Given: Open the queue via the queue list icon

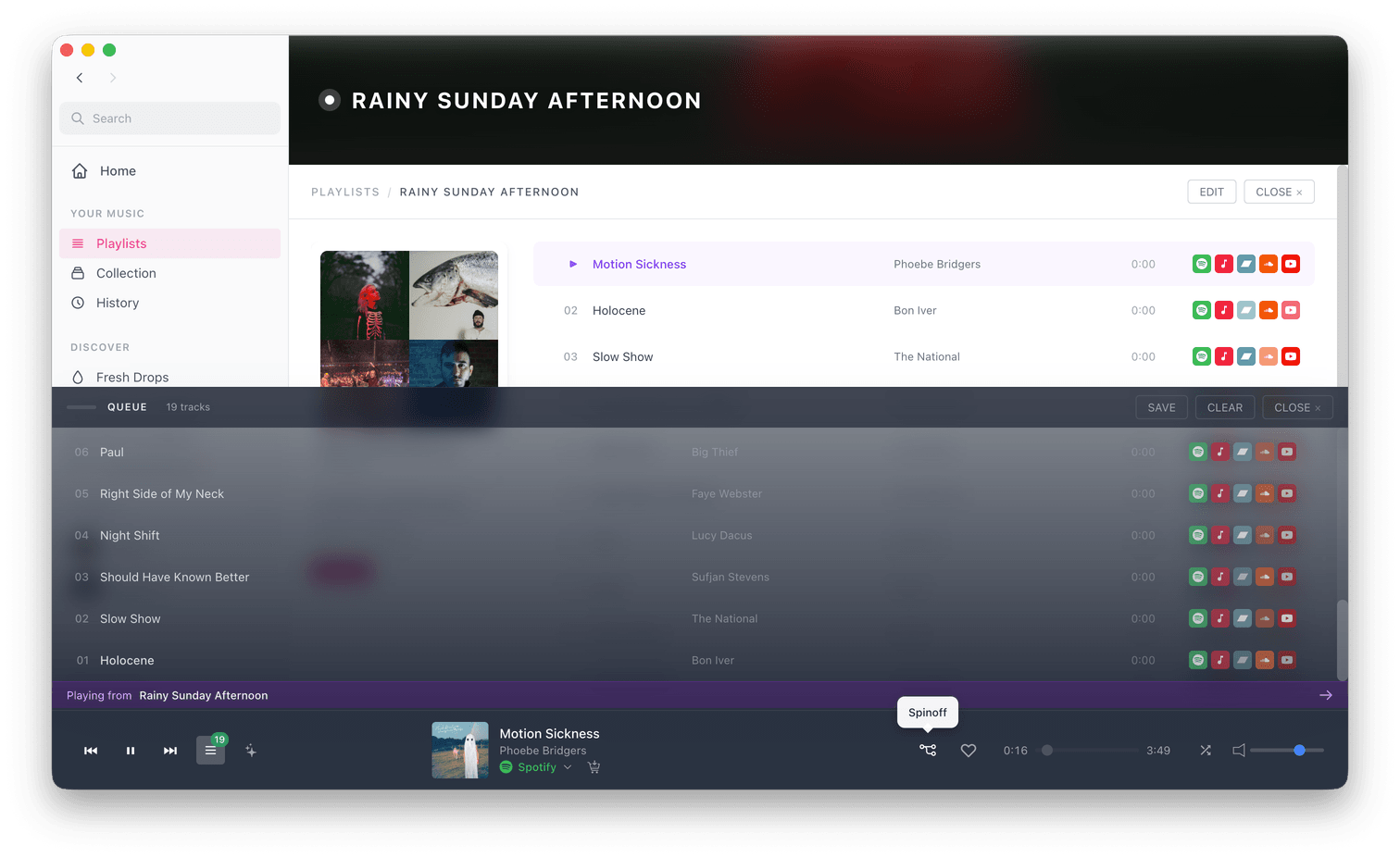Looking at the screenshot, I should (210, 750).
